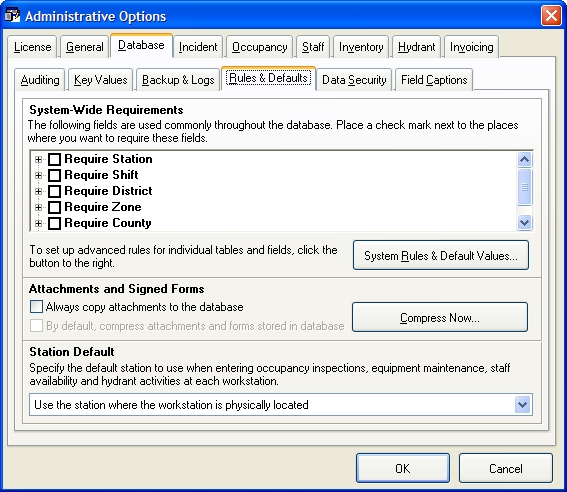Click System Rules & Default Values button
Image resolution: width=567 pixels, height=492 pixels.
click(x=441, y=255)
